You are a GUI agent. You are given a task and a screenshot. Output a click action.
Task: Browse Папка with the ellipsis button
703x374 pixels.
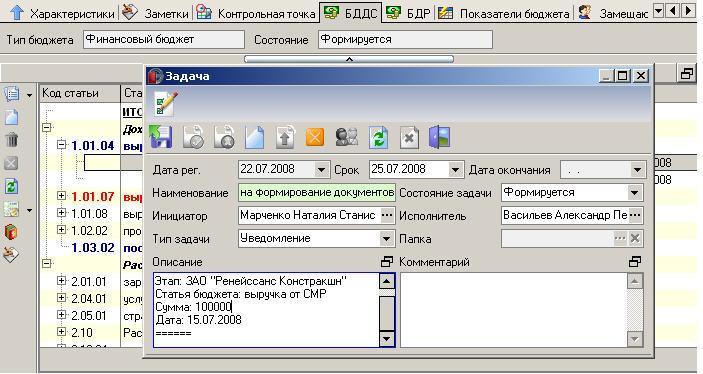(620, 239)
